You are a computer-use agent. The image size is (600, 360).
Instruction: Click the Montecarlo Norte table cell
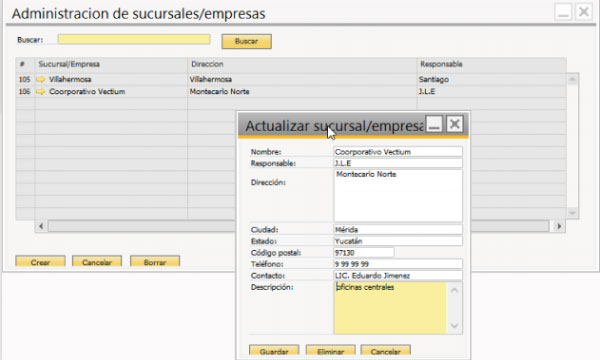coord(219,92)
